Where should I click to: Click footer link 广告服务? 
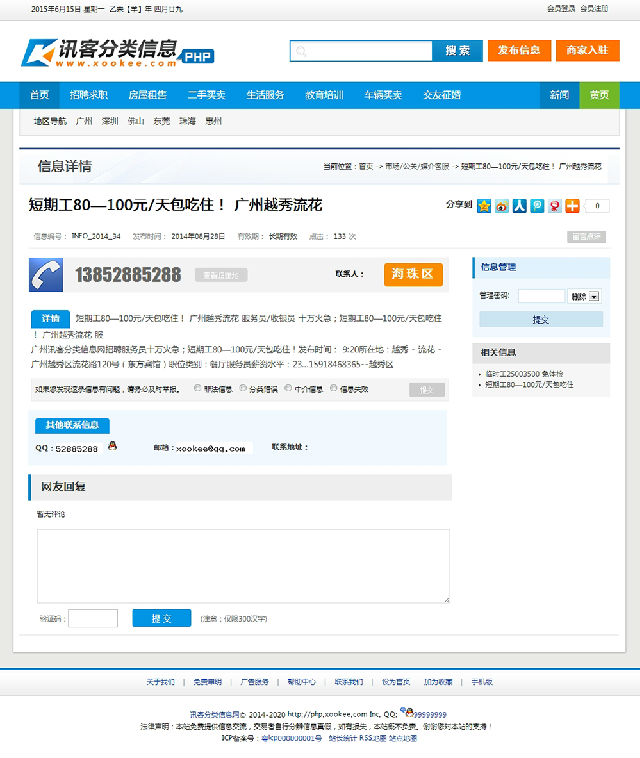coord(254,682)
